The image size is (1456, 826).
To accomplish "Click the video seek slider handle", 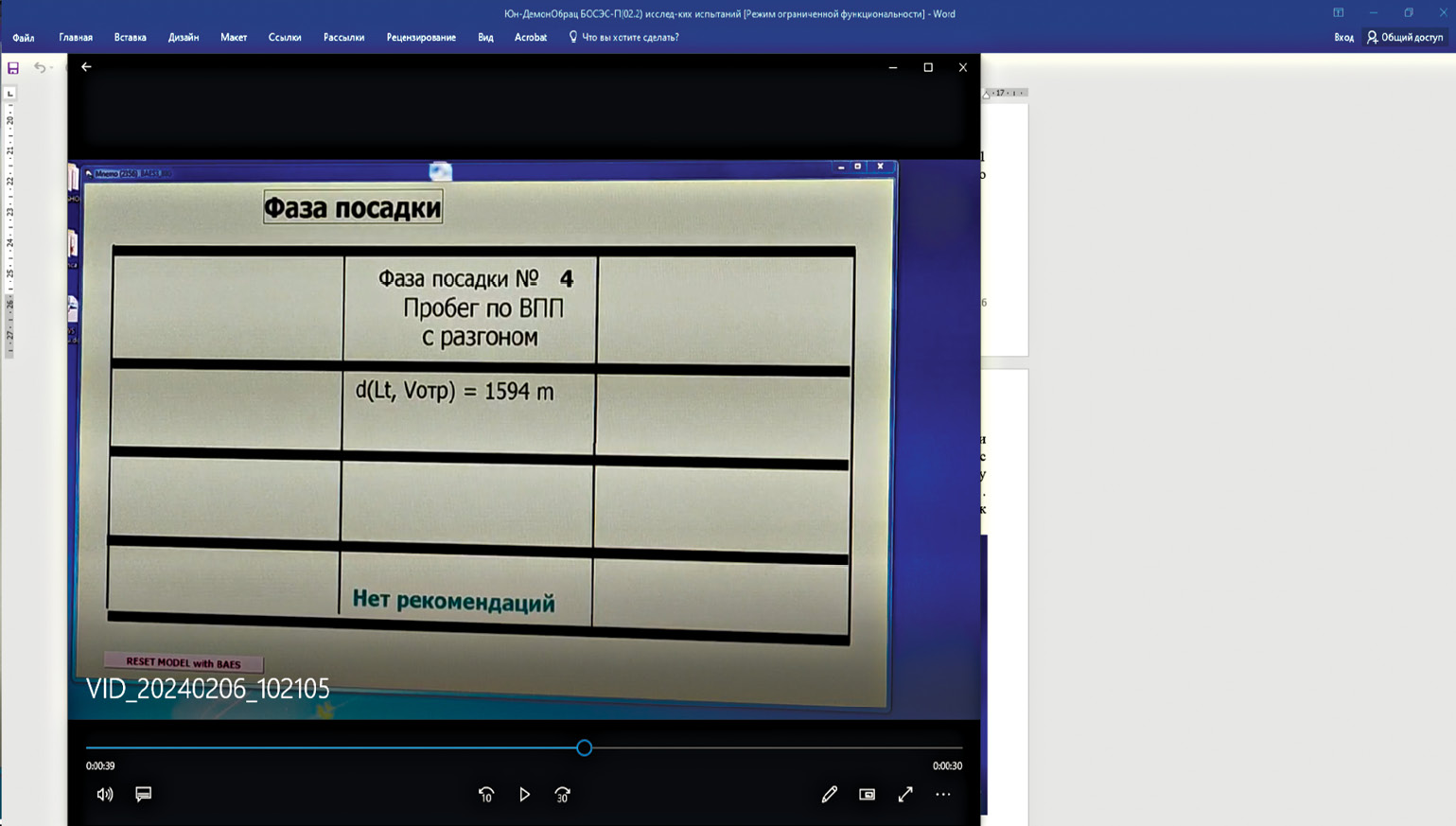I will pos(584,747).
